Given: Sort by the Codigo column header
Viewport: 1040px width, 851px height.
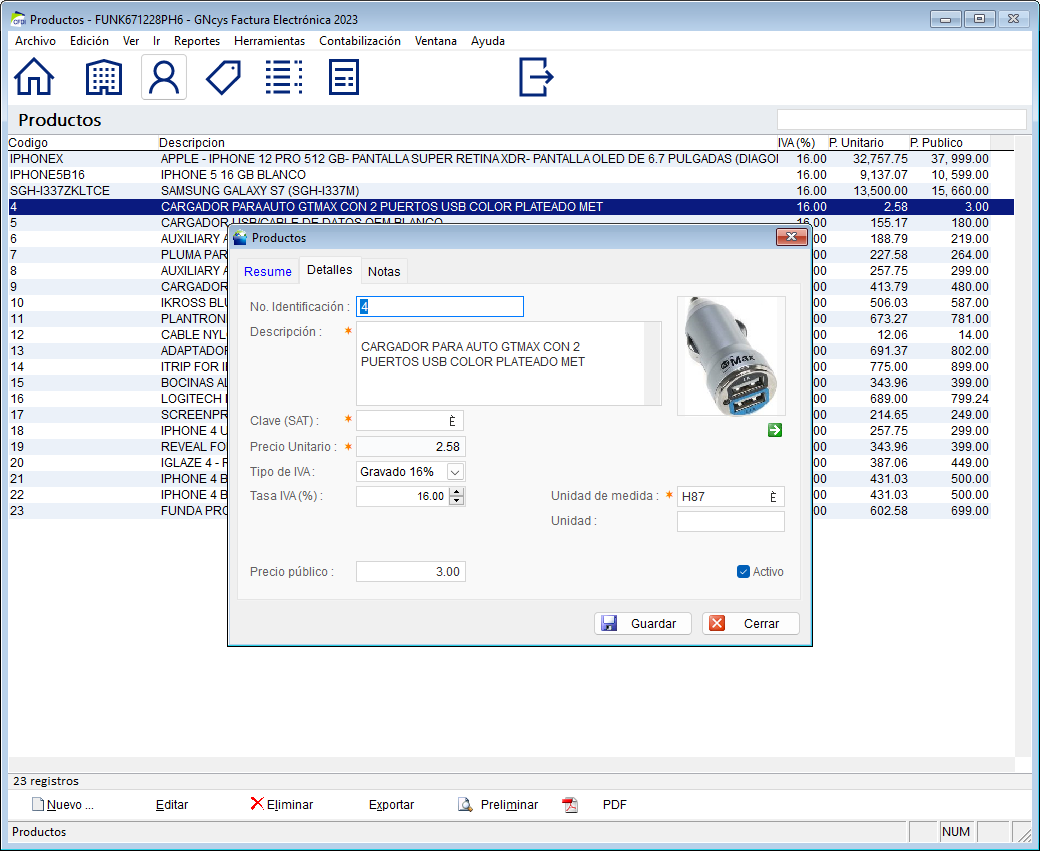Looking at the screenshot, I should [x=82, y=143].
